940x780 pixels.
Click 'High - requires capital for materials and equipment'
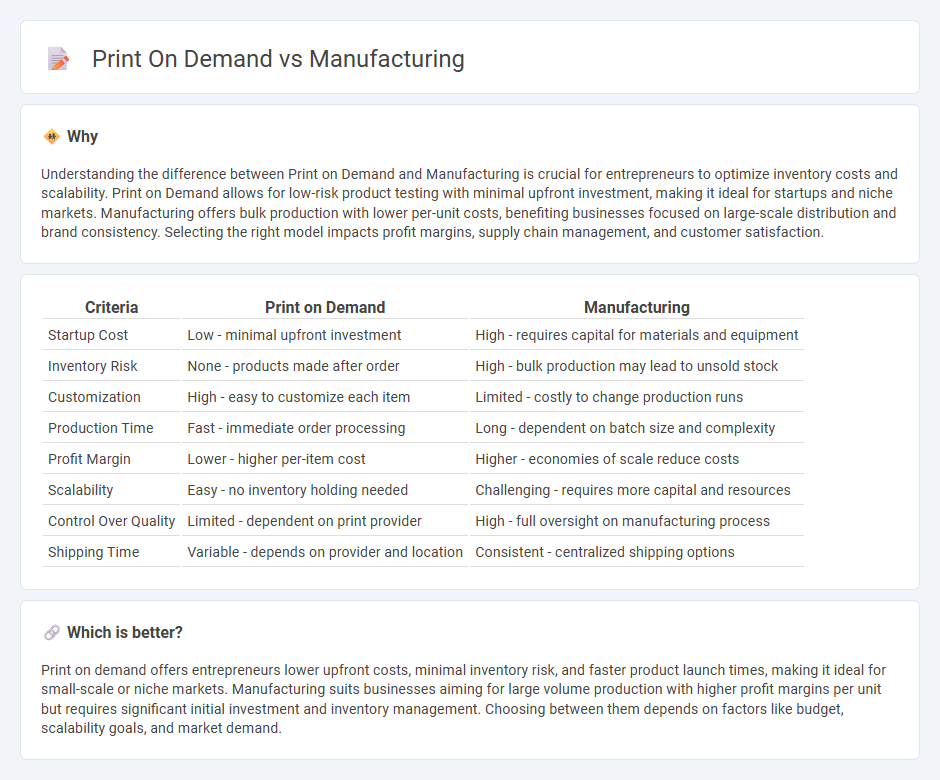pos(637,335)
